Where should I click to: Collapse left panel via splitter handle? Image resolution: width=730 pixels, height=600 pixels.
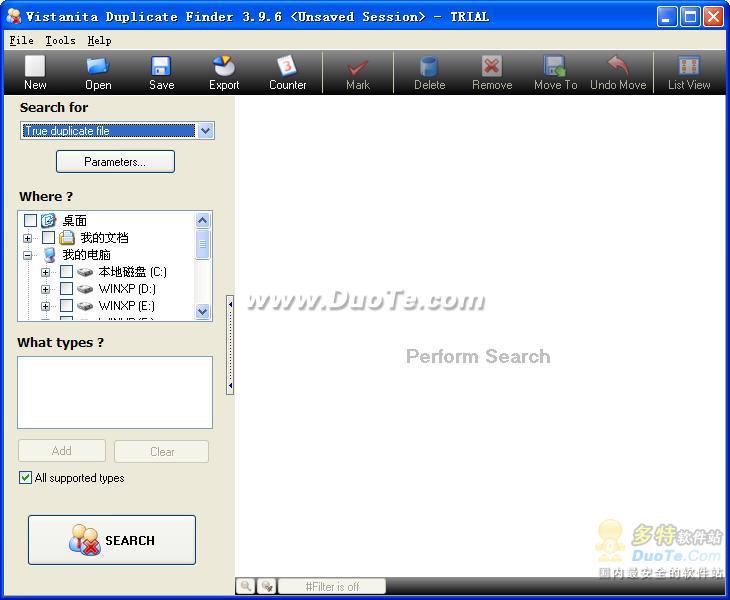pos(230,345)
